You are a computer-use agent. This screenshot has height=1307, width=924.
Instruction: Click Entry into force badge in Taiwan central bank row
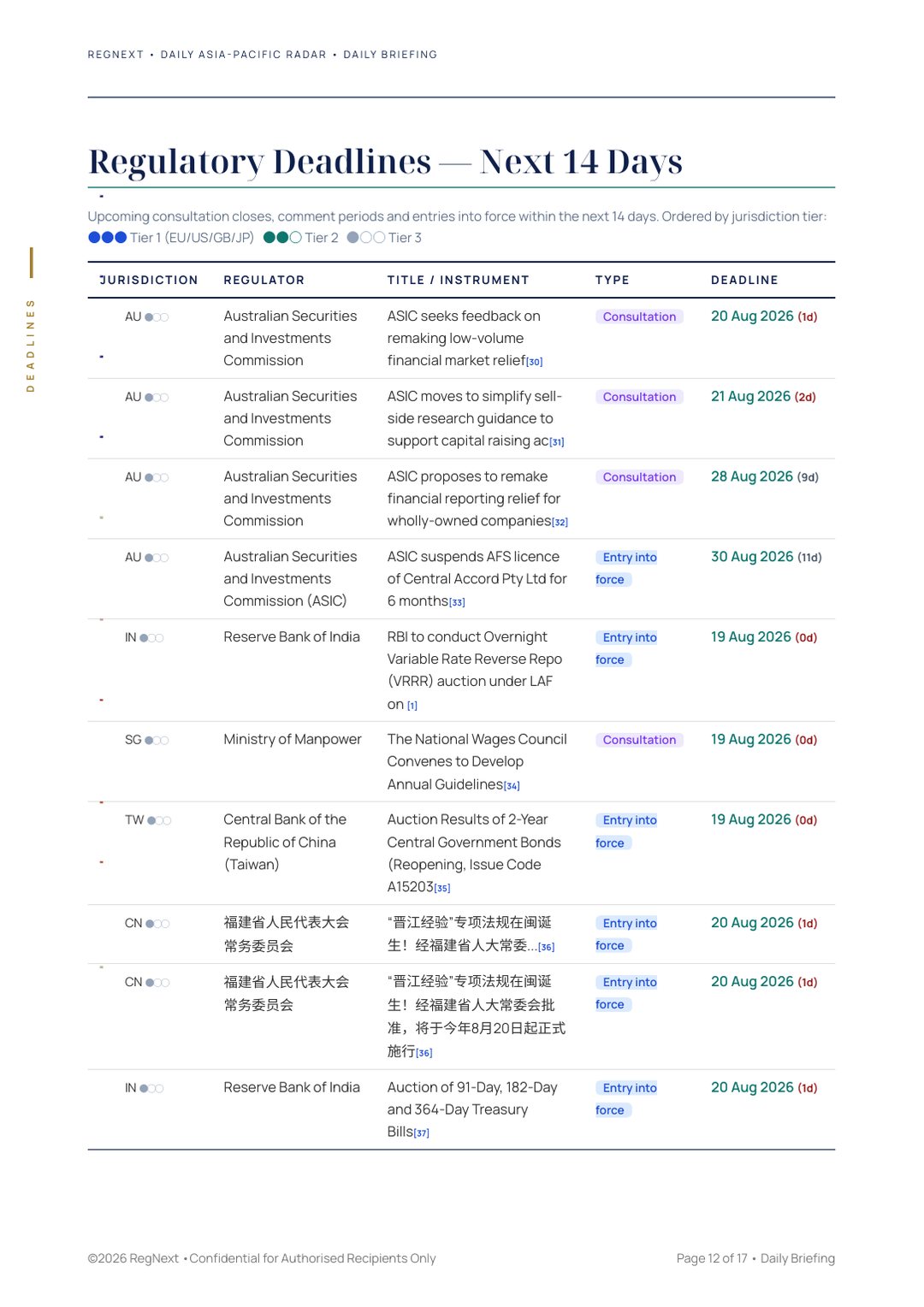(x=627, y=831)
